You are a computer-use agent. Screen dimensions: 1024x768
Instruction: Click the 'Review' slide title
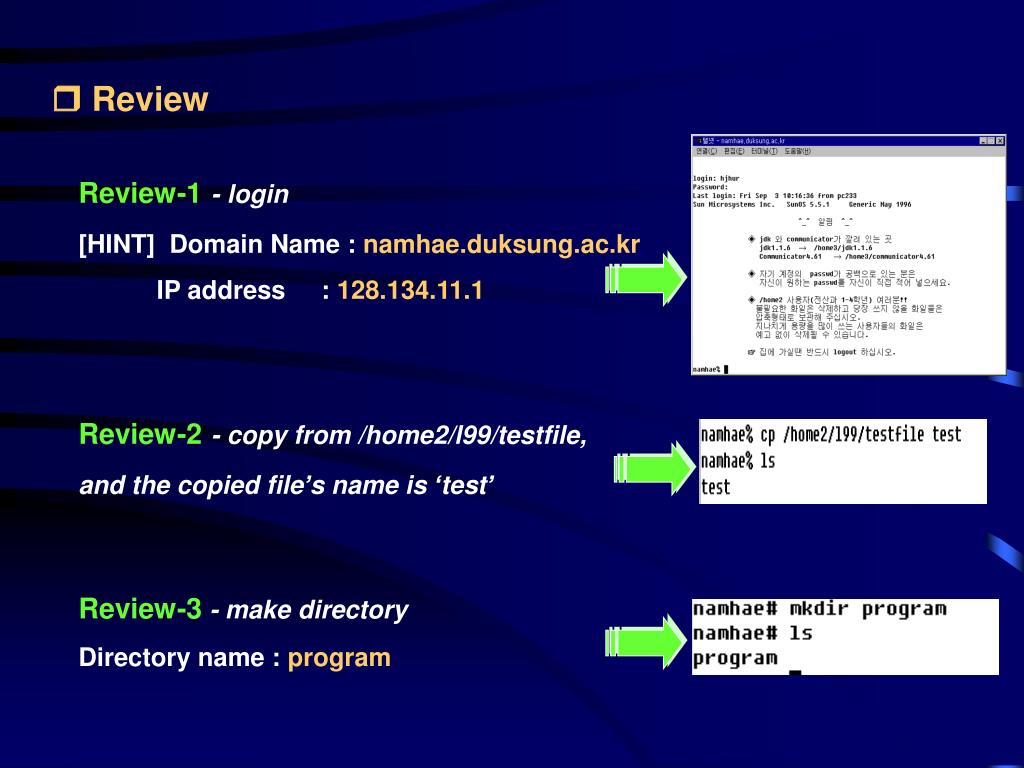(150, 99)
